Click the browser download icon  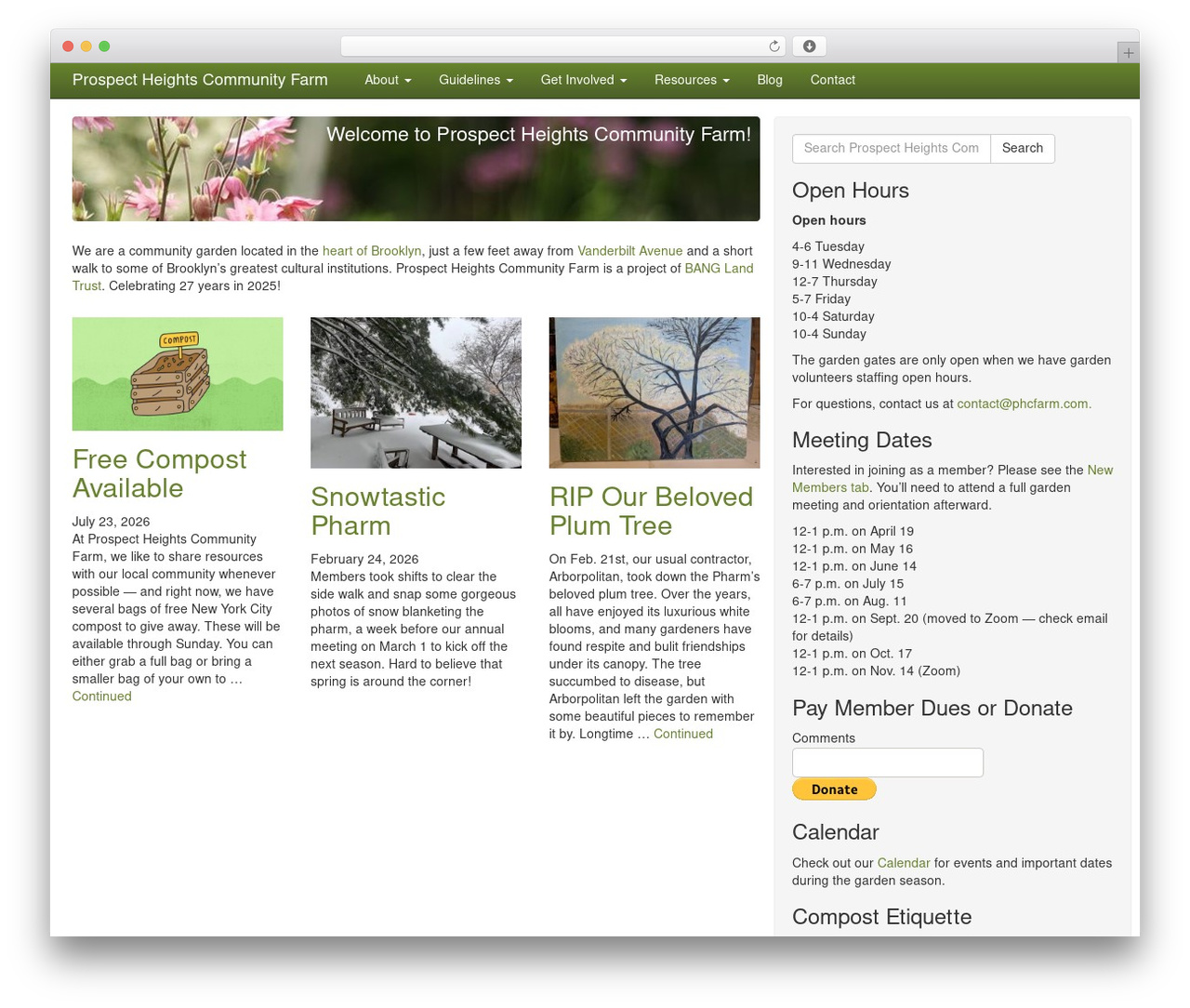tap(809, 46)
